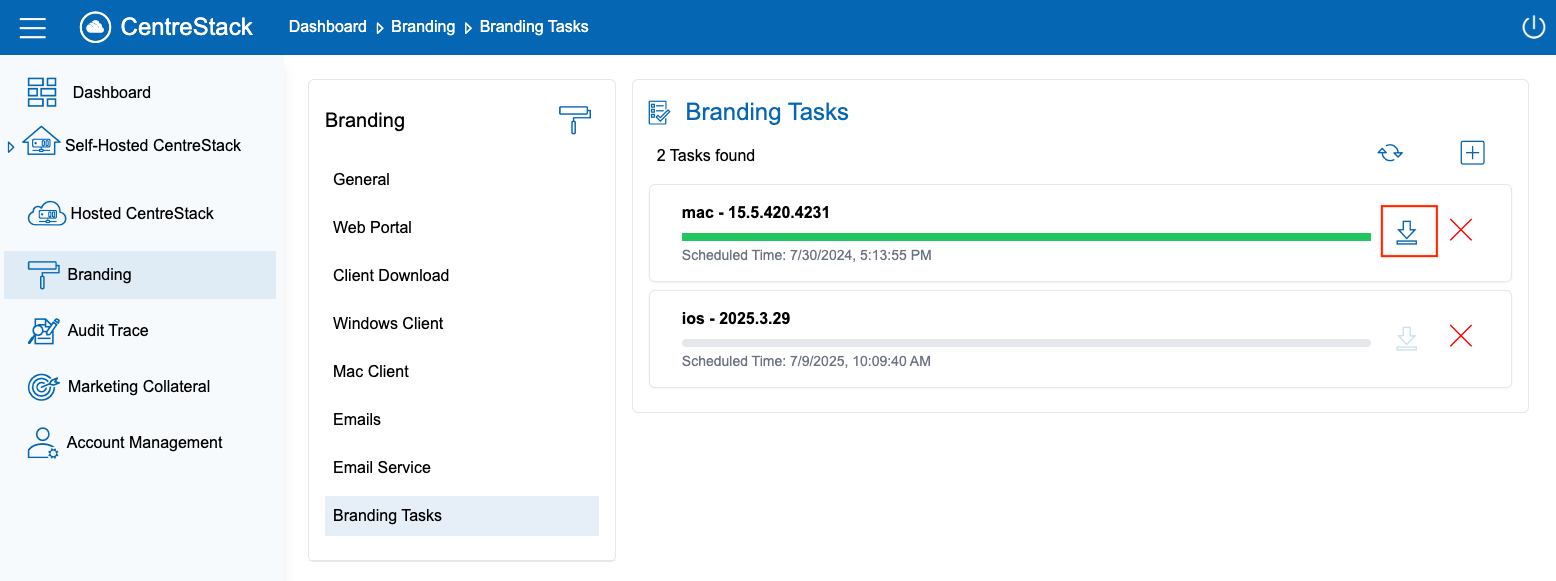Click the Account Management user icon
Image resolution: width=1556 pixels, height=581 pixels.
pyautogui.click(x=43, y=443)
